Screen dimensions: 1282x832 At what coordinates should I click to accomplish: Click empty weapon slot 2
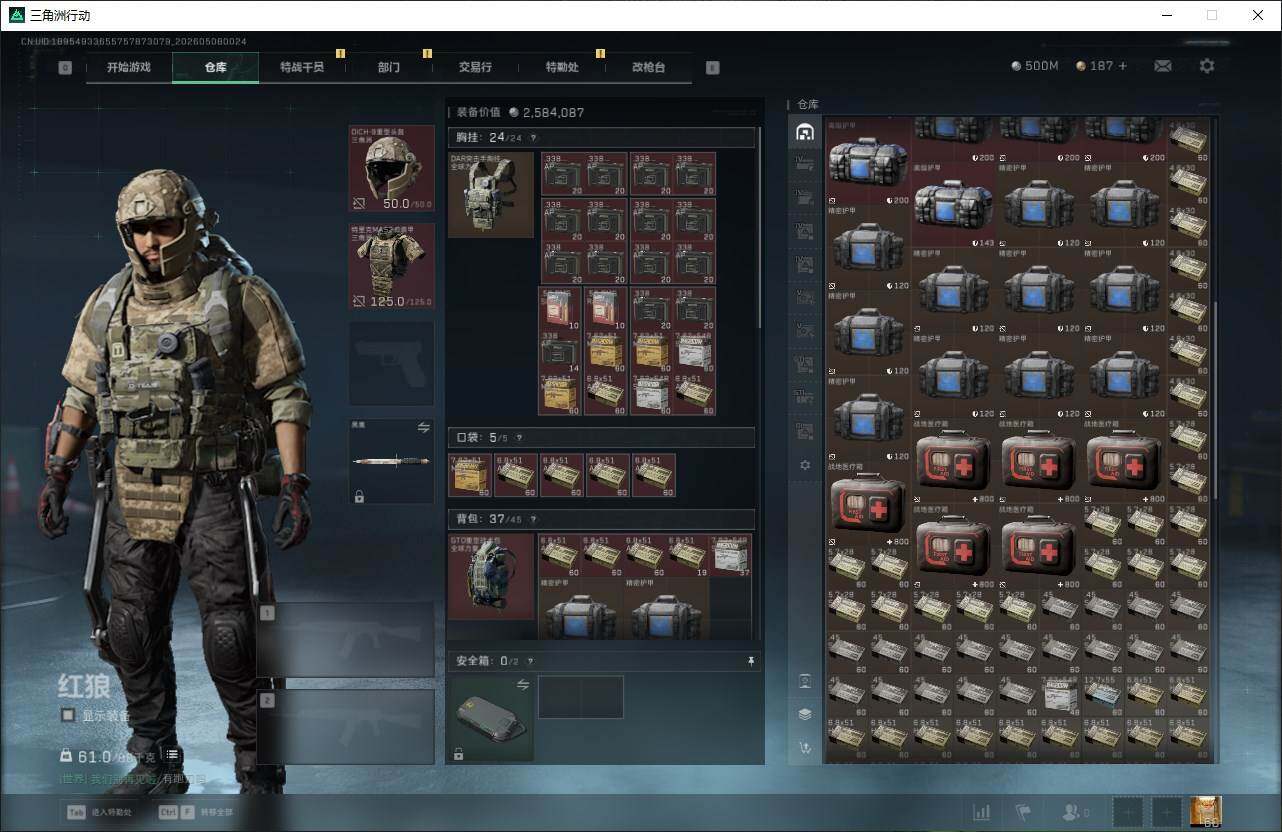point(346,727)
